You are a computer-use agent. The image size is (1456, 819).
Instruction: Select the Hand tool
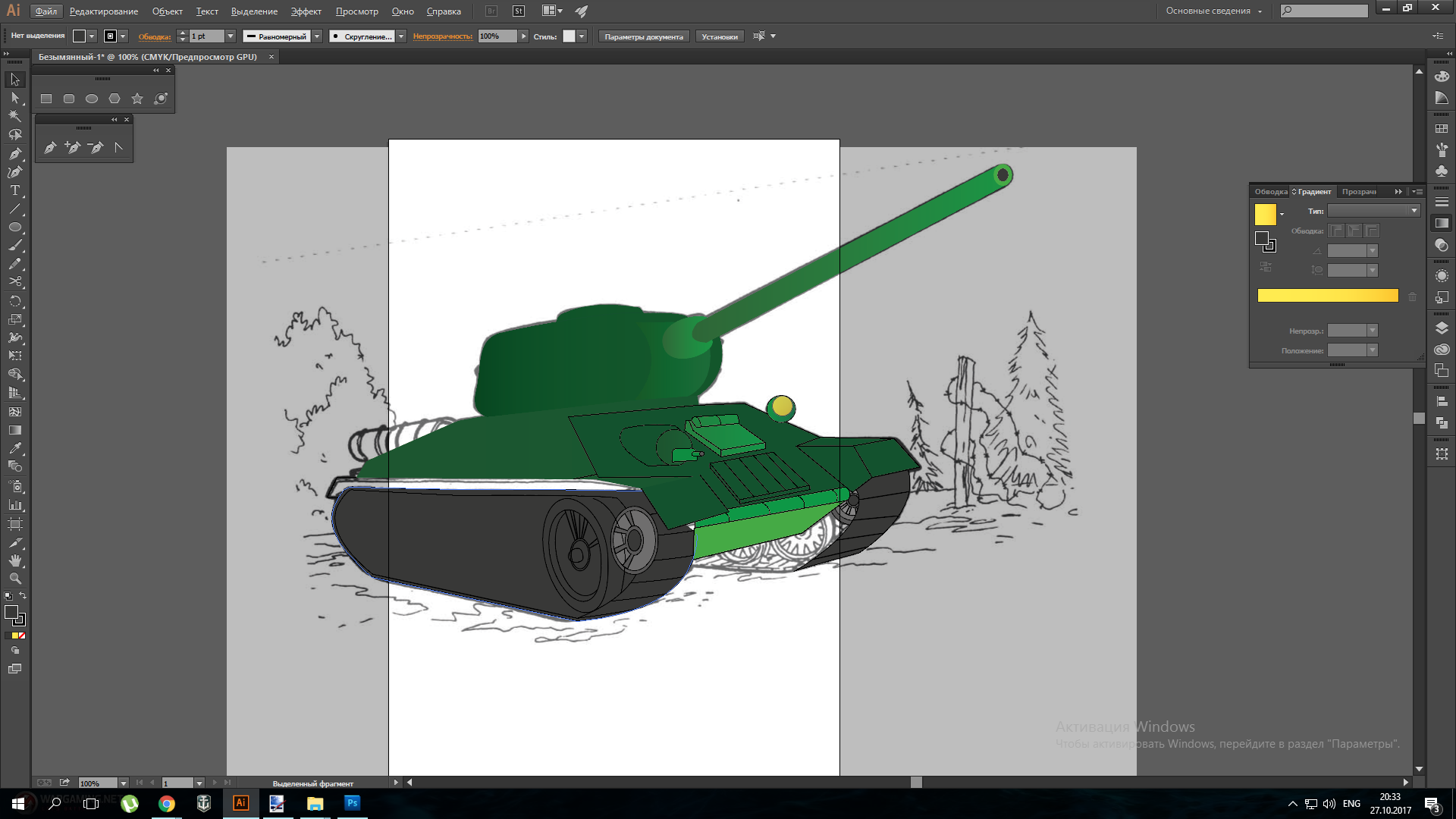(14, 560)
